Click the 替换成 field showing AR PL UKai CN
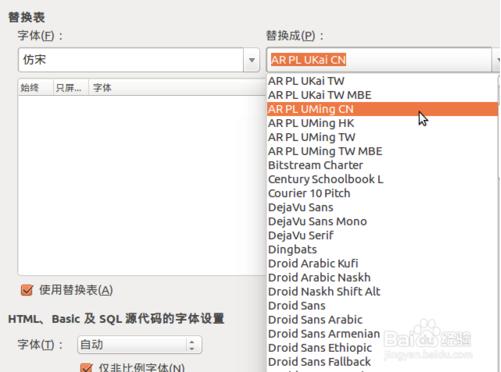Viewport: 501px width, 372px height. pos(379,60)
